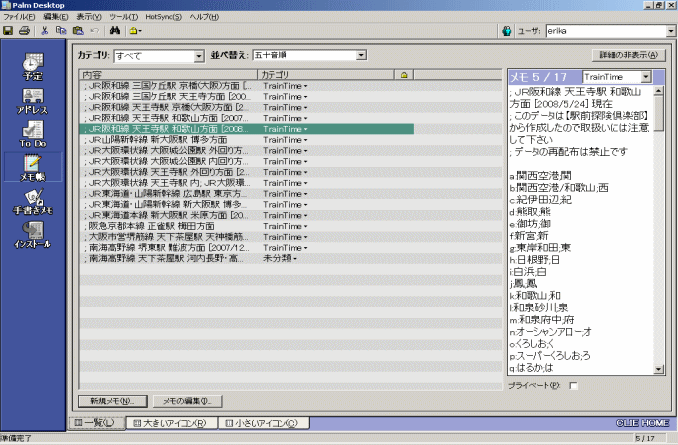
Task: Click the Cut scissors icon
Action: 44,31
